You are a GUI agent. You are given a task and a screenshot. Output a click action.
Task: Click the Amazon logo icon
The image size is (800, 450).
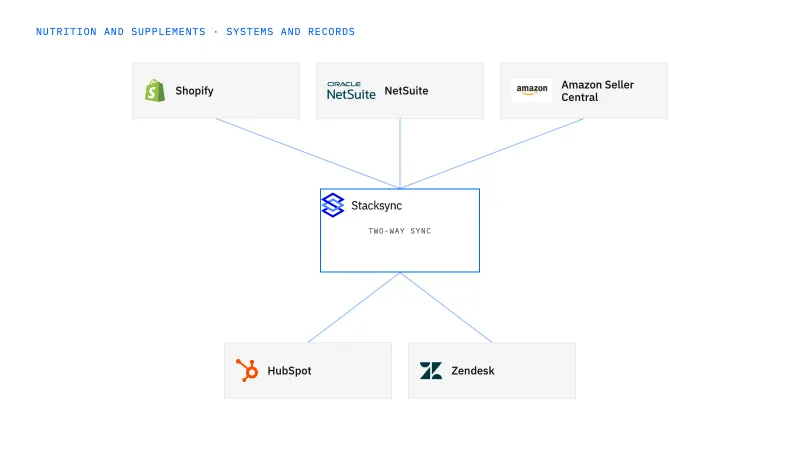[532, 90]
